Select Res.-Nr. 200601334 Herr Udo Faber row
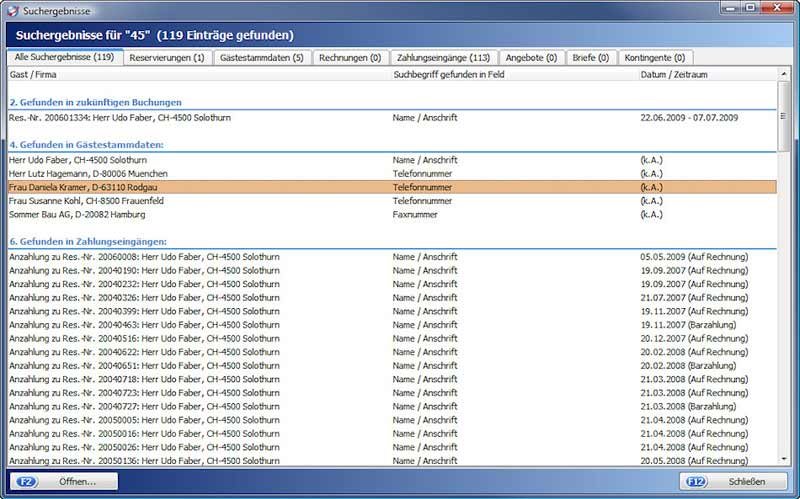 [x=392, y=117]
